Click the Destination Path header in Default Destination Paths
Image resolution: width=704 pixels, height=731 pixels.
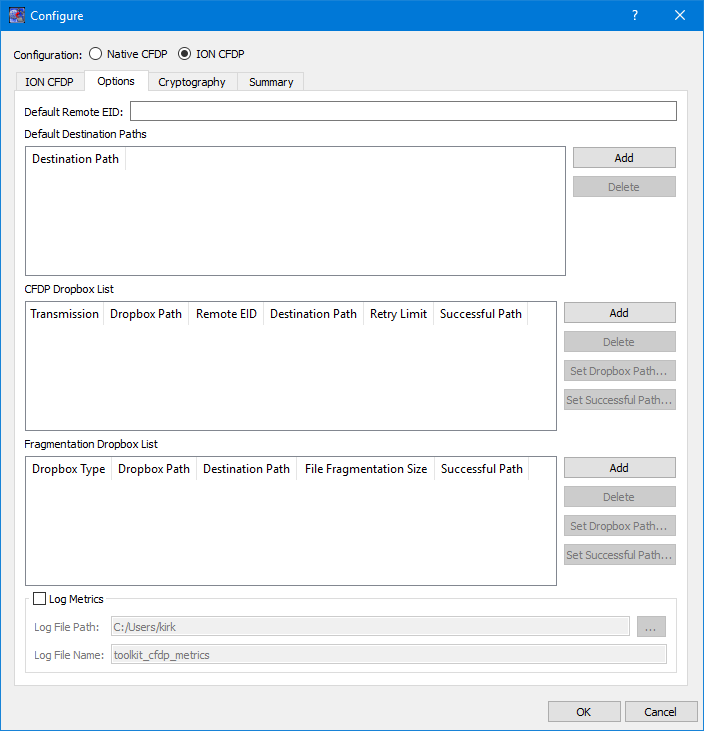coord(75,159)
